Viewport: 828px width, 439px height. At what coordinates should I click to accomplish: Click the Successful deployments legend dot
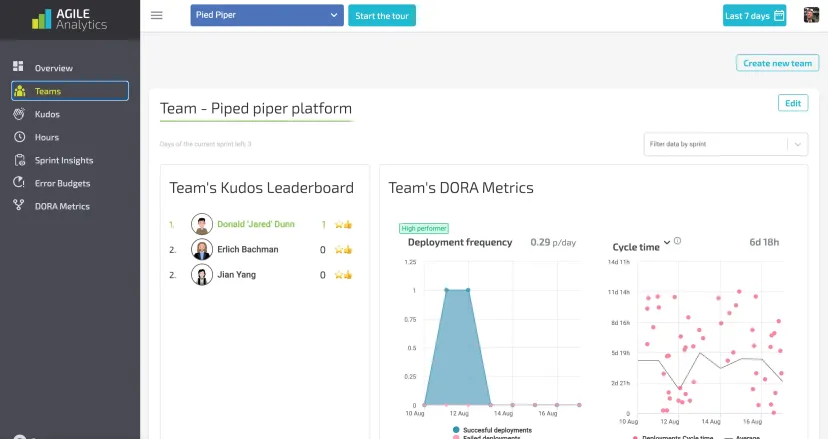click(x=456, y=430)
